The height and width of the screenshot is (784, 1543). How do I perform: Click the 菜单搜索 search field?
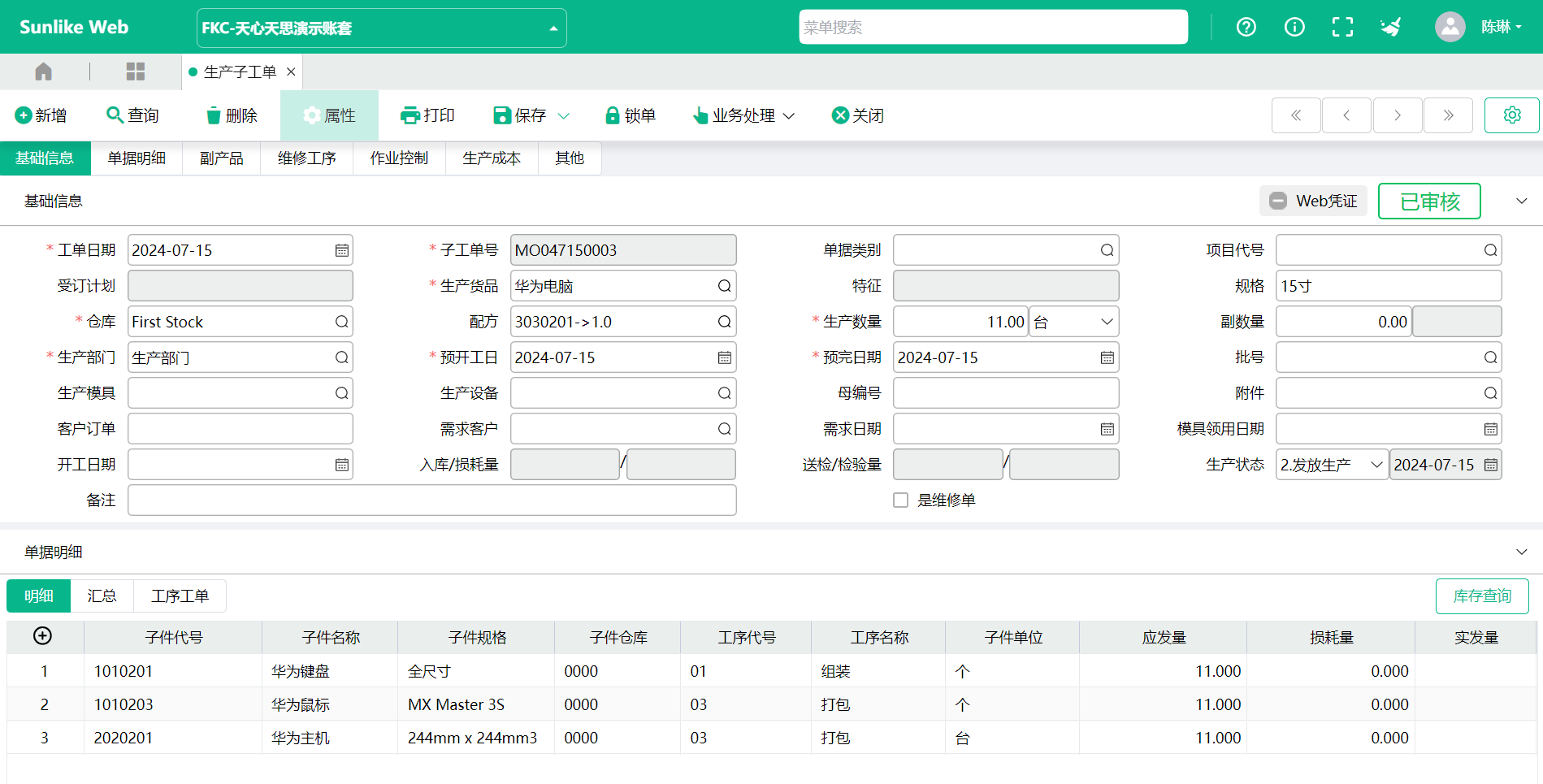pyautogui.click(x=992, y=28)
